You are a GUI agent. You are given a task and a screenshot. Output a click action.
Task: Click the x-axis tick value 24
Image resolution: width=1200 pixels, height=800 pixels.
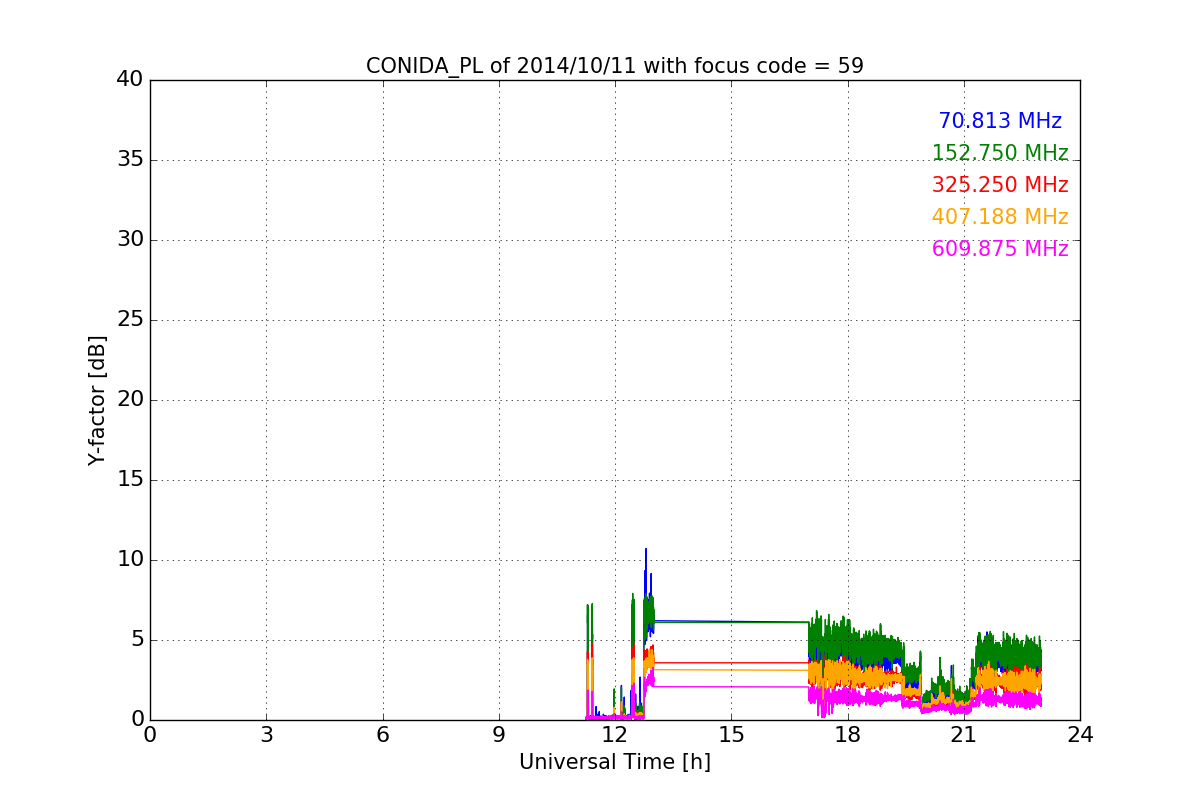click(1080, 735)
